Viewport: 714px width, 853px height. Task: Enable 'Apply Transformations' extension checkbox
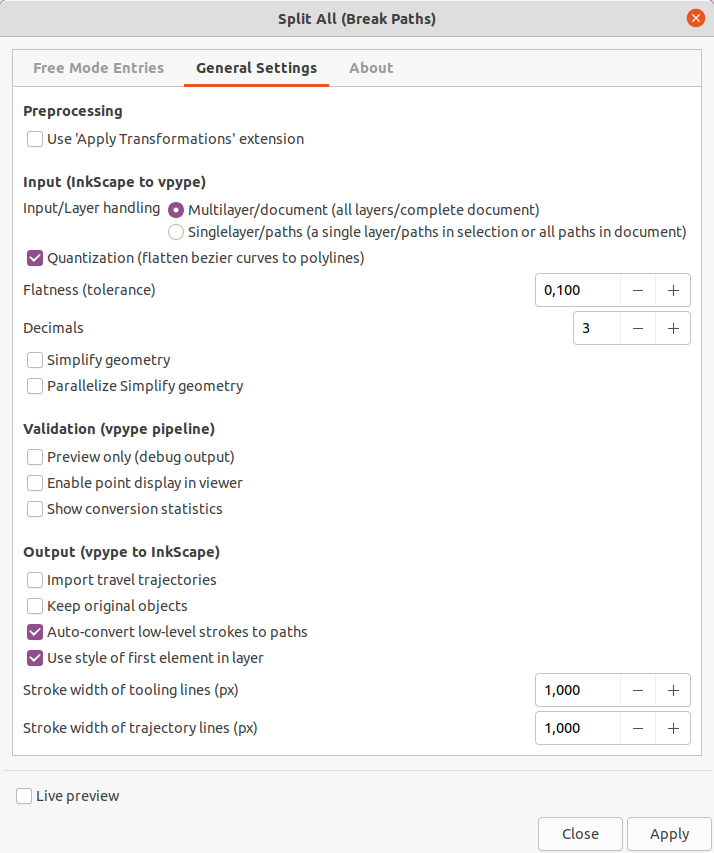click(35, 139)
